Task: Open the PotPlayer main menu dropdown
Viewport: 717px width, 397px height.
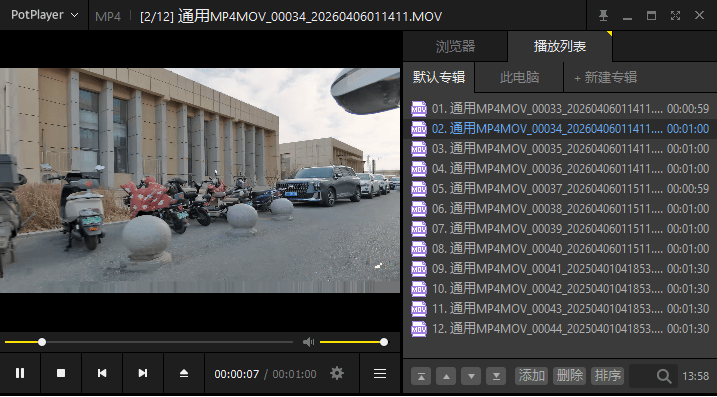Action: pos(44,15)
